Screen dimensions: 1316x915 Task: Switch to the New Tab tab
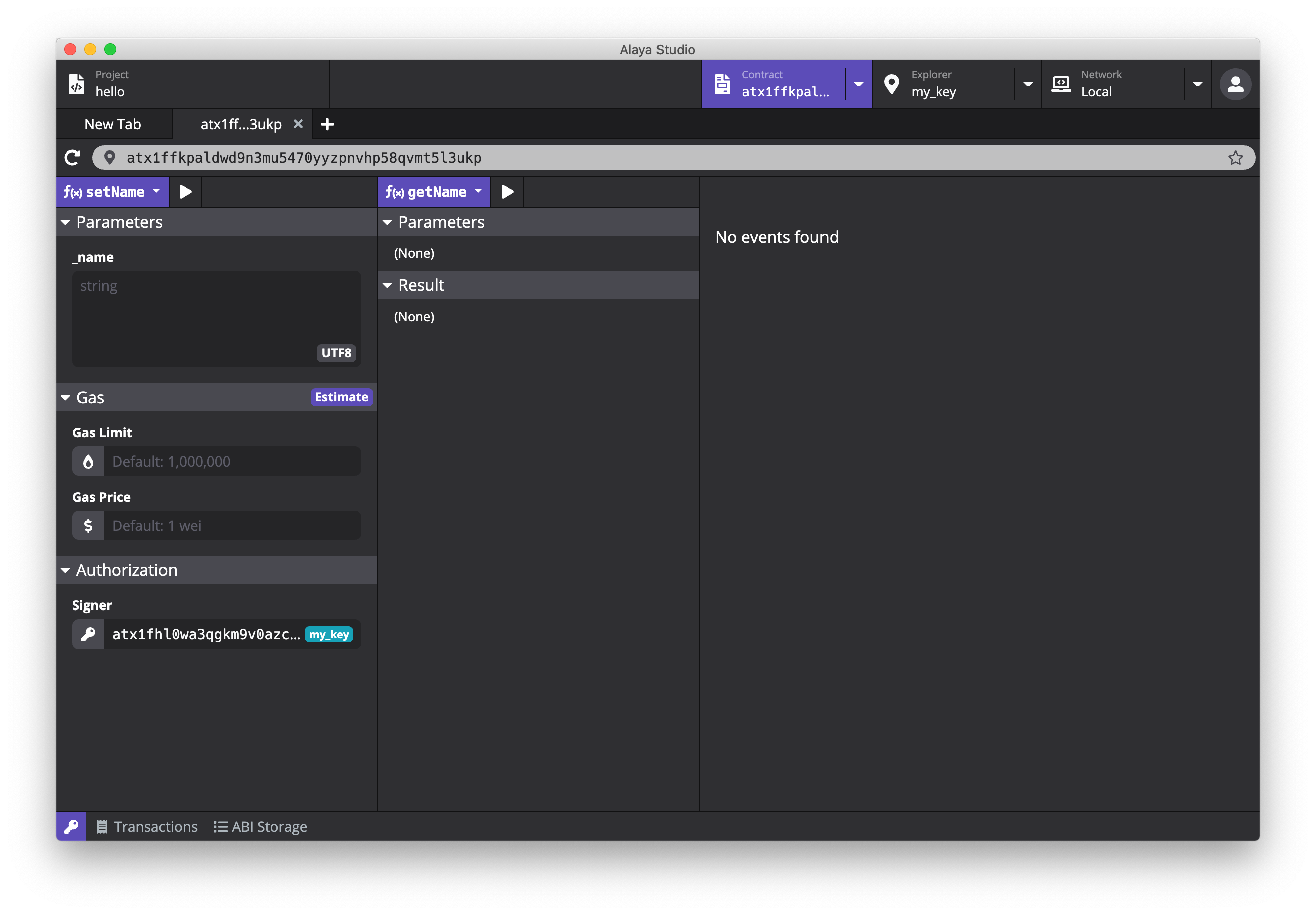(113, 124)
